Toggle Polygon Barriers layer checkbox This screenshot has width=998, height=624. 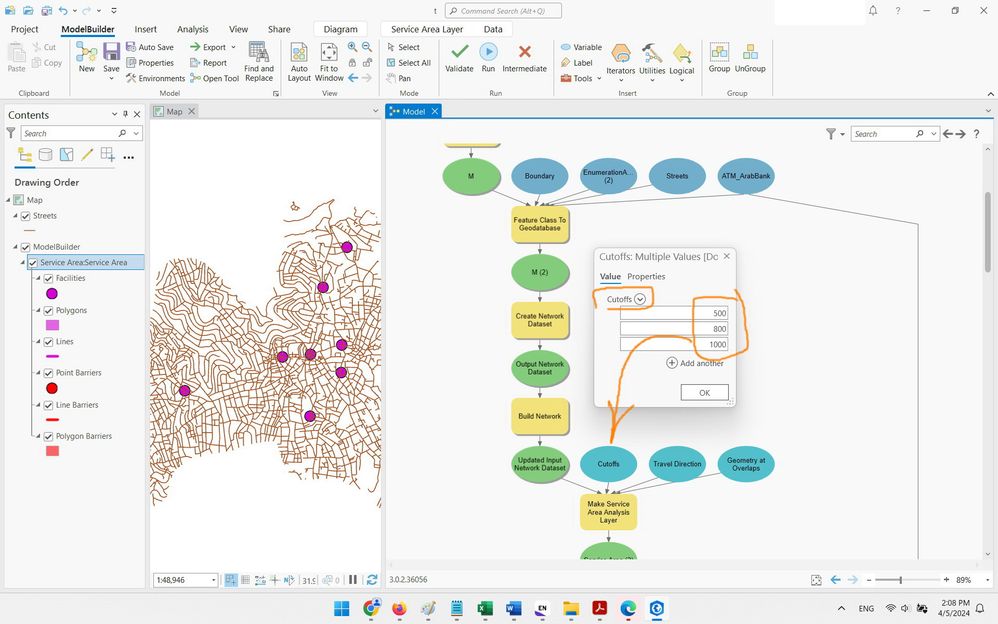(x=48, y=436)
